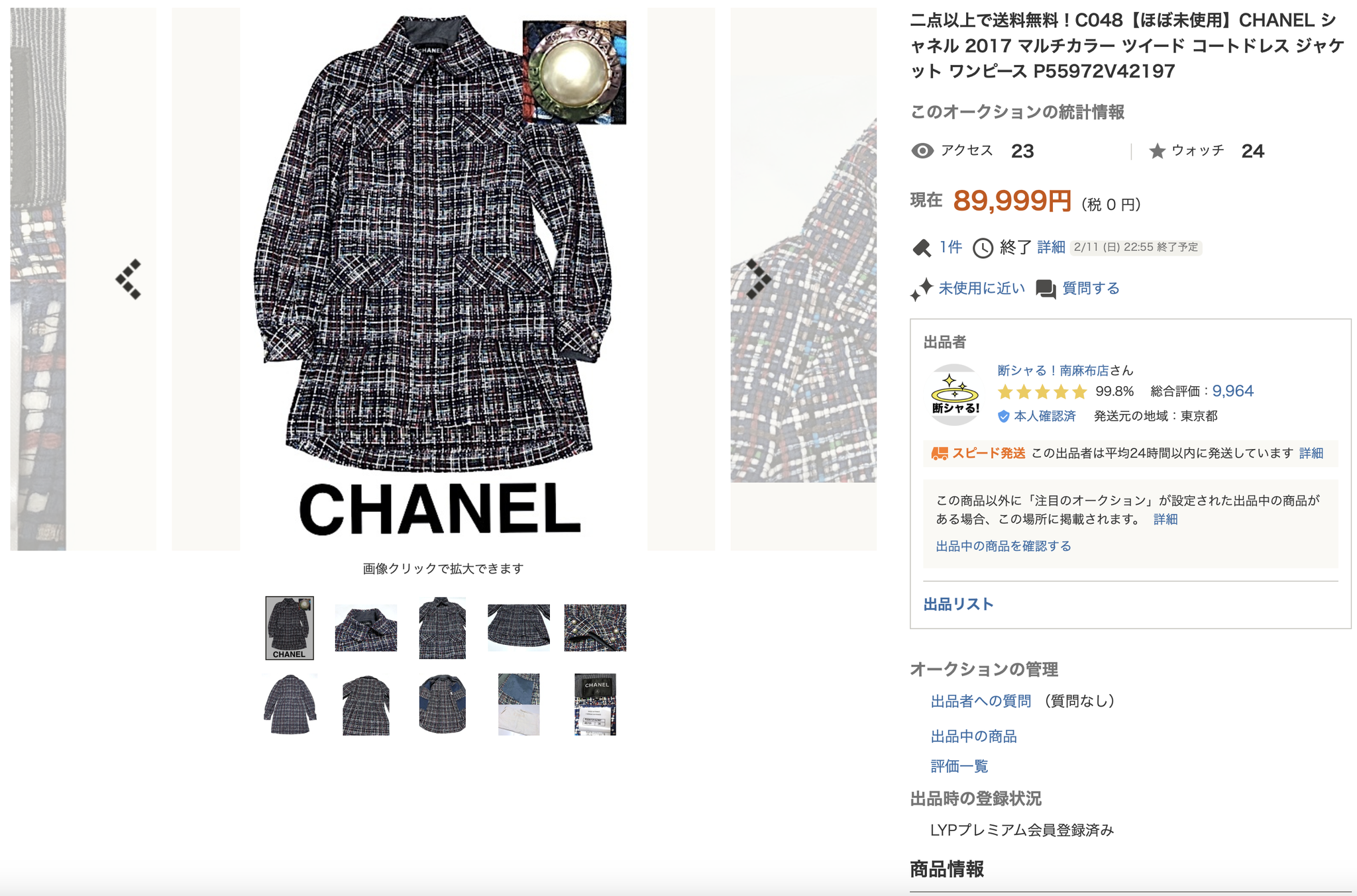The height and width of the screenshot is (896, 1357).
Task: Open 出品者への質問 in auction management
Action: (x=981, y=701)
